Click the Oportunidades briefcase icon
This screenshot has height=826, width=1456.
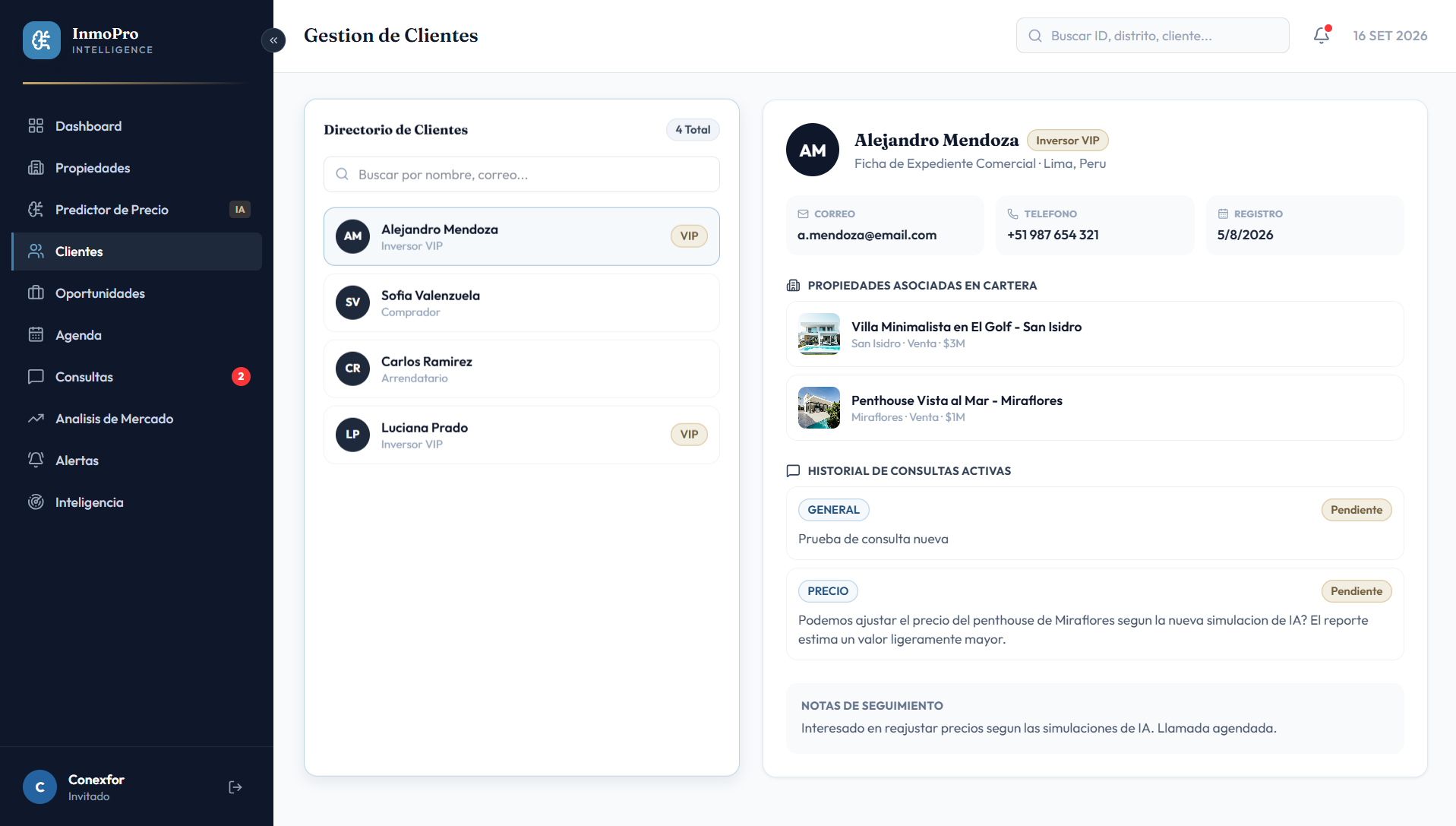pos(36,293)
